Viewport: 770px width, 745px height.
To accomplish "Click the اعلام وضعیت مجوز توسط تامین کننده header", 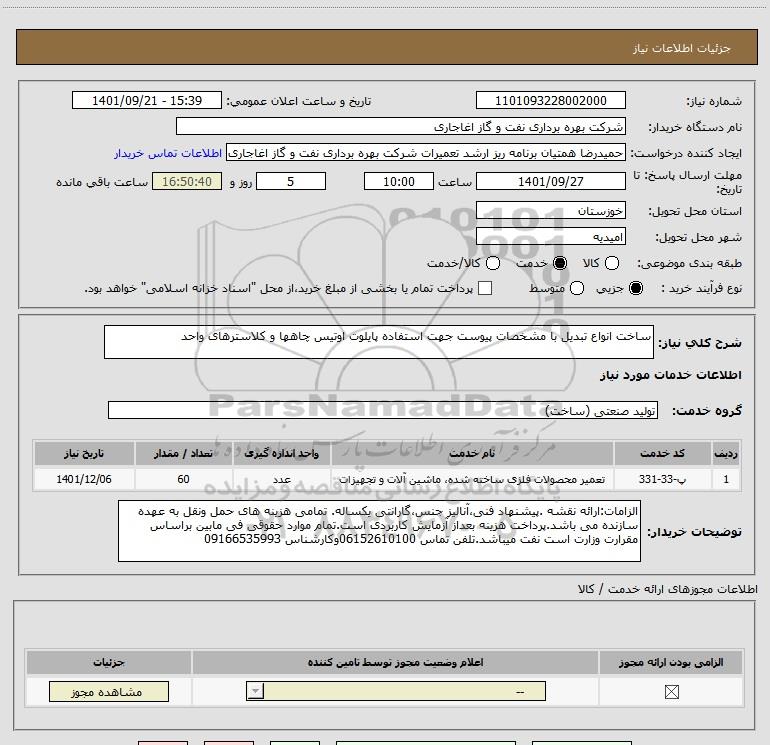I will tap(395, 662).
